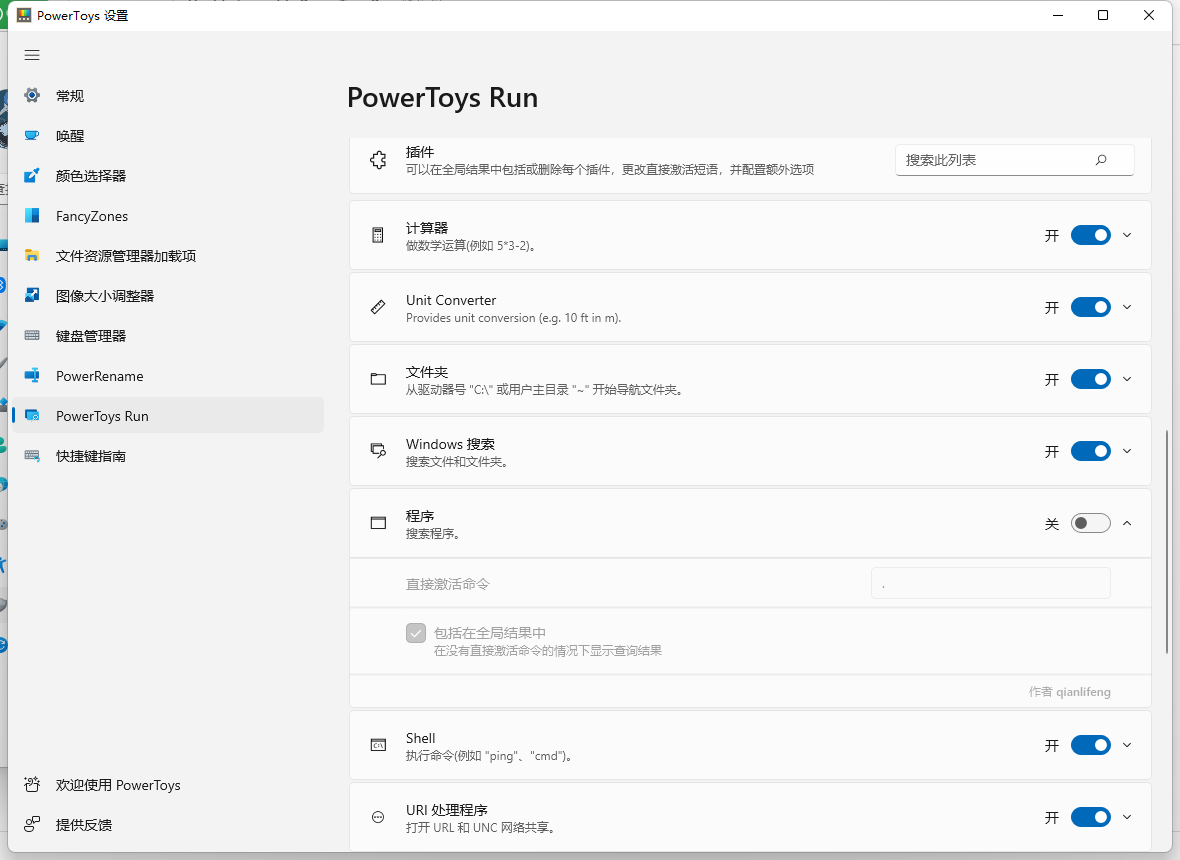Click the 计算器 plugin icon
Viewport: 1180px width, 860px height.
coord(377,235)
